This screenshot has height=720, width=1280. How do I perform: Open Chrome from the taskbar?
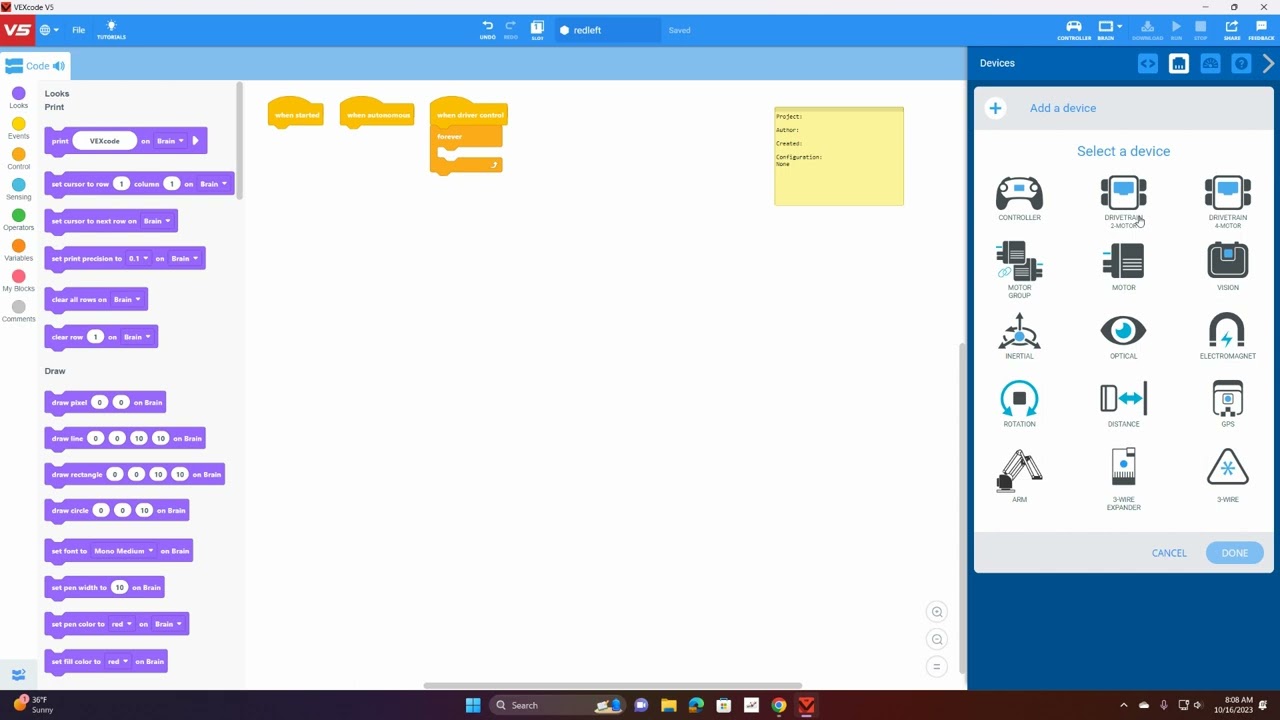[778, 705]
